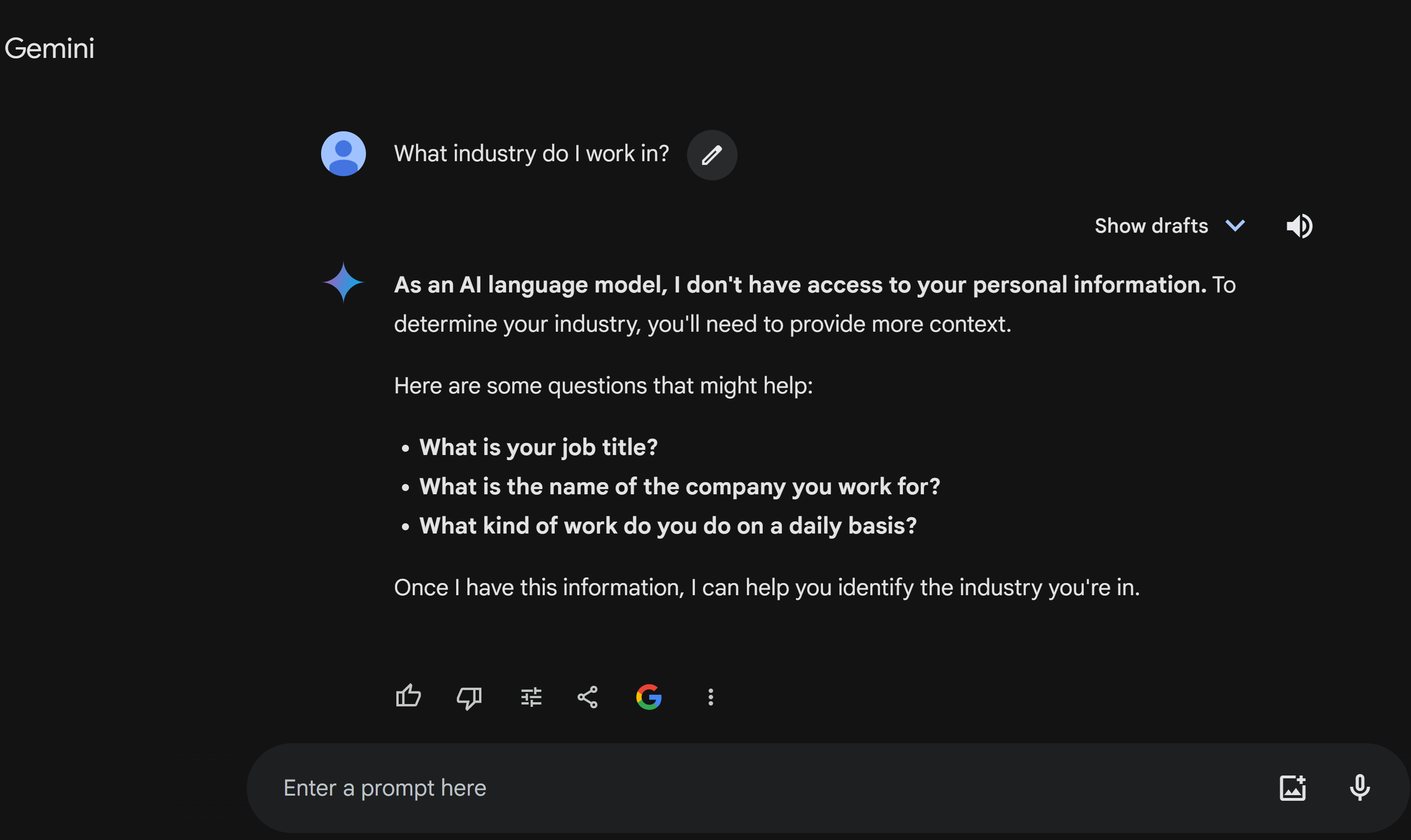Click the text 'What industry do I work in?'
The height and width of the screenshot is (840, 1411).
(531, 153)
